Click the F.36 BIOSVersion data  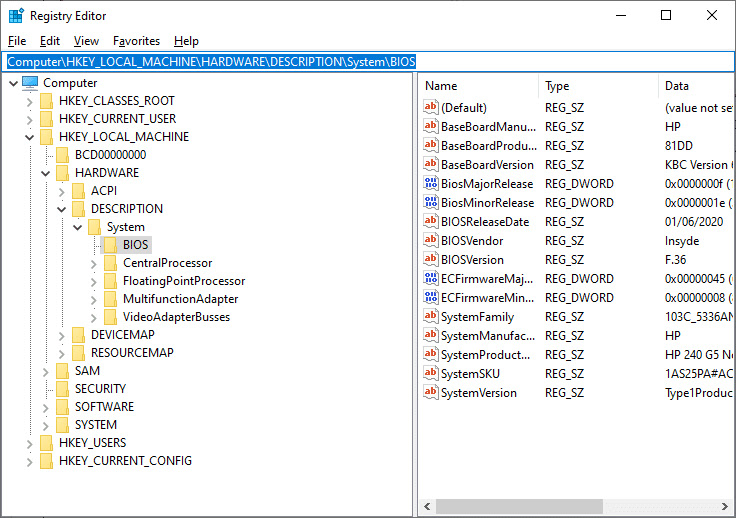675,259
